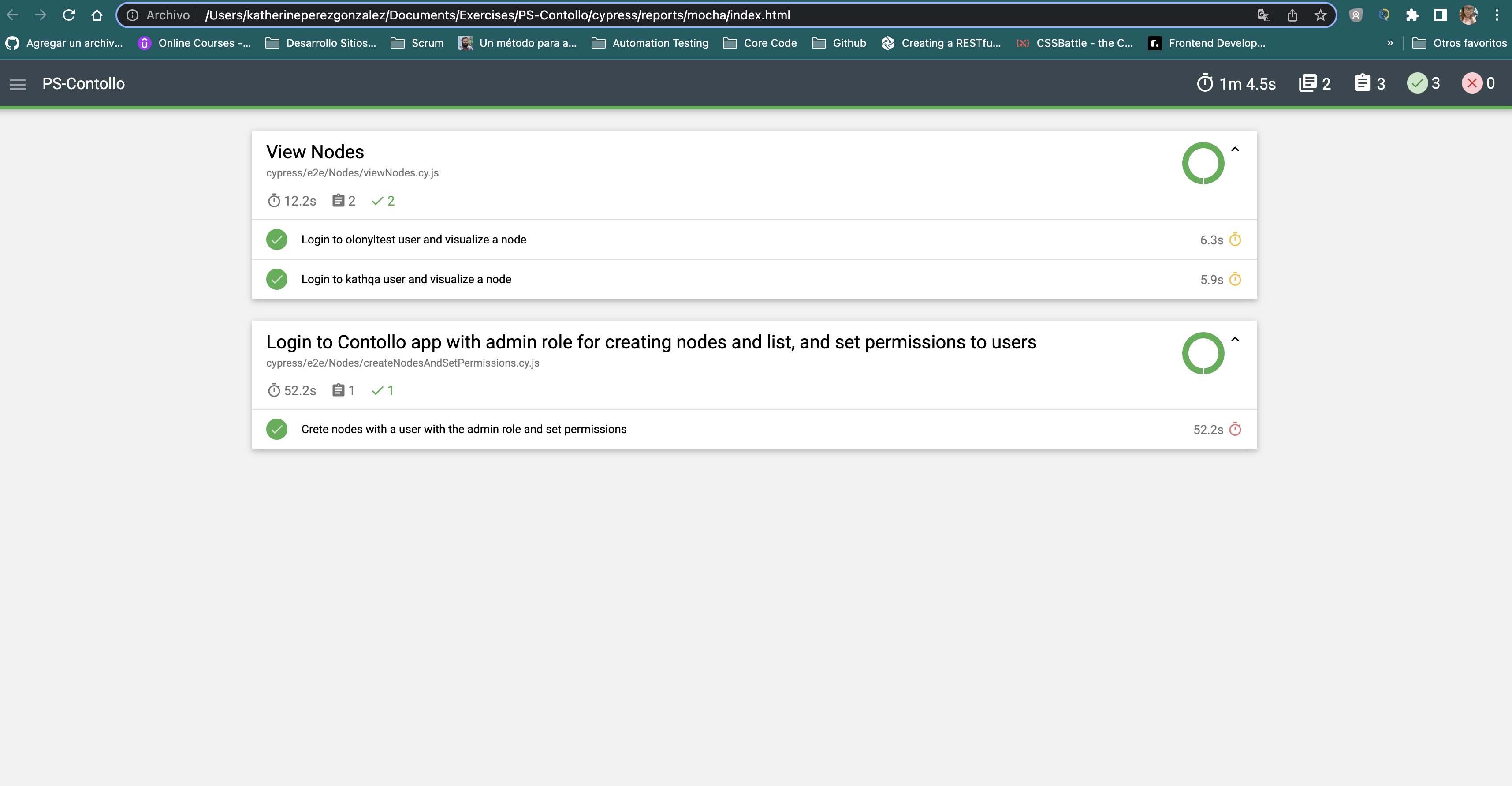Click green check icon beside Login to kathqa test

(276, 279)
